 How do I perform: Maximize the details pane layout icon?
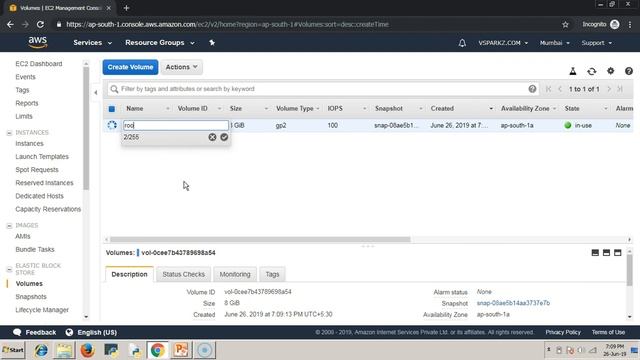click(618, 253)
